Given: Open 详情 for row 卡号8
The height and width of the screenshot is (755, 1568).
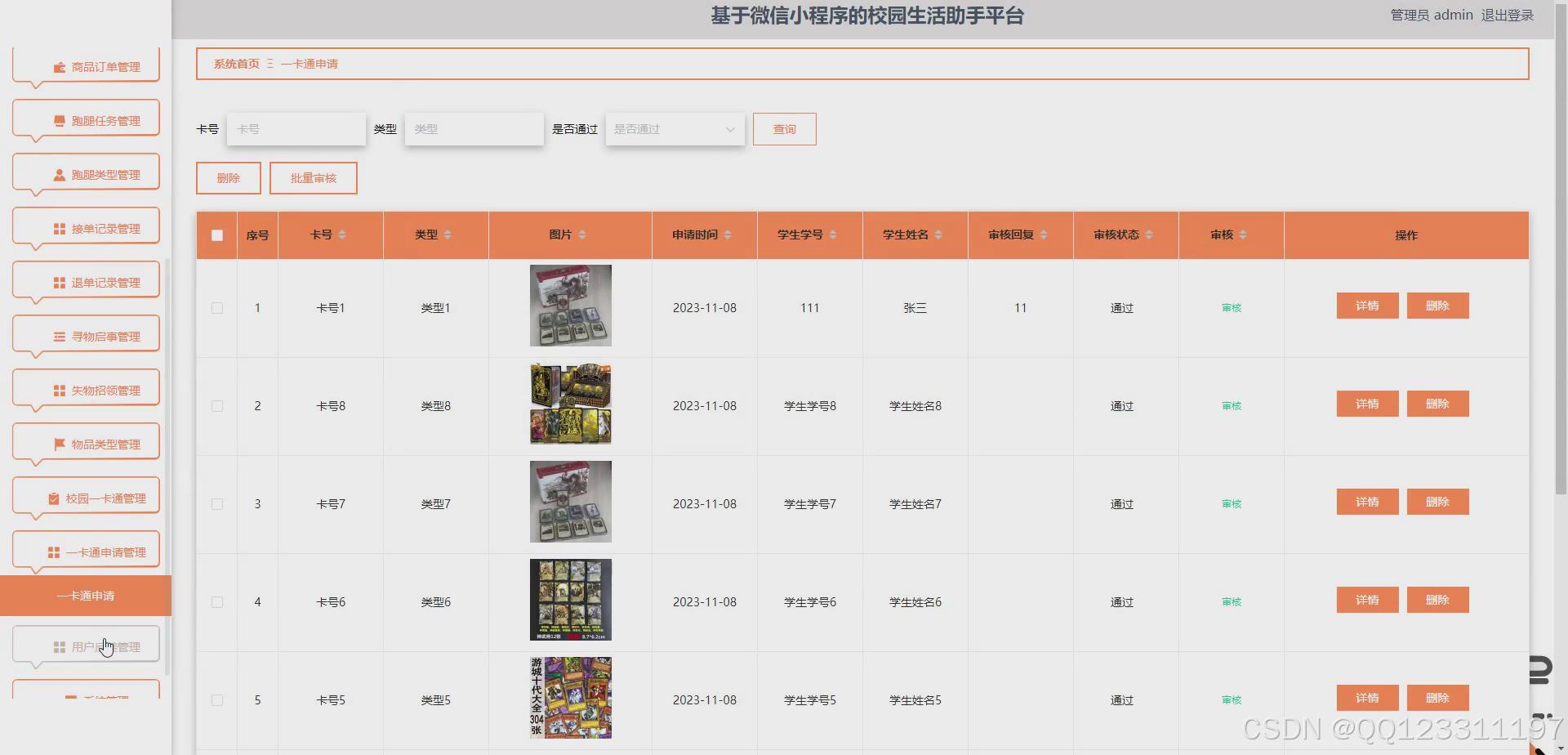Looking at the screenshot, I should 1368,404.
